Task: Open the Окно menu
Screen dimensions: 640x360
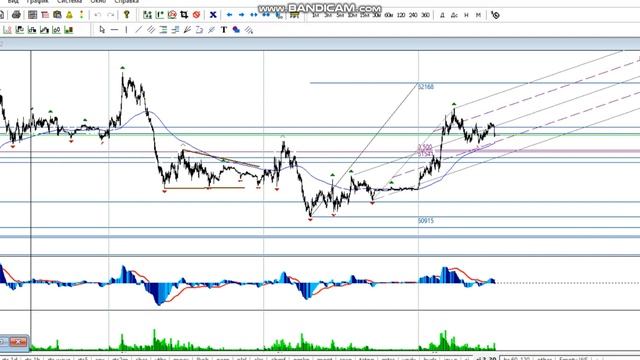Action: (98, 2)
